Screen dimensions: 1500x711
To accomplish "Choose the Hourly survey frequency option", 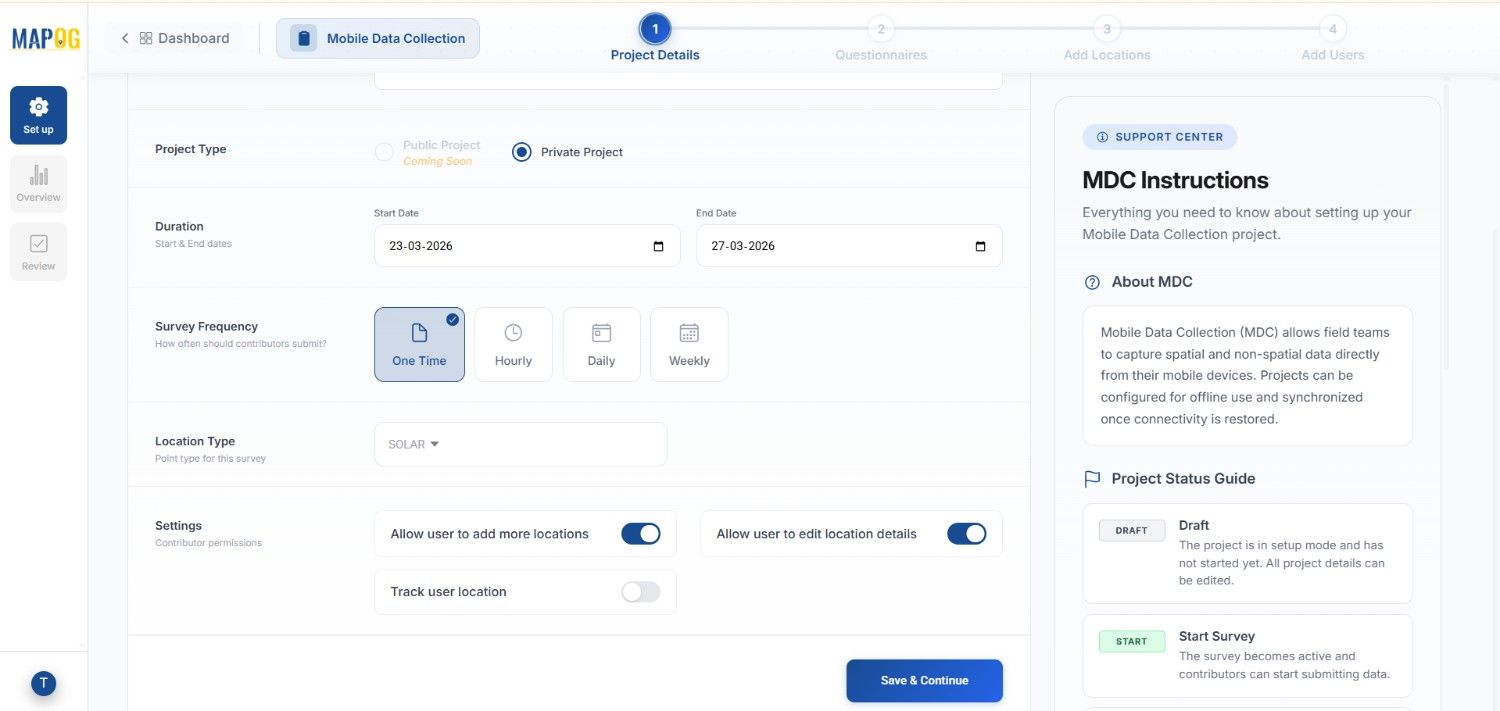I will pyautogui.click(x=513, y=344).
